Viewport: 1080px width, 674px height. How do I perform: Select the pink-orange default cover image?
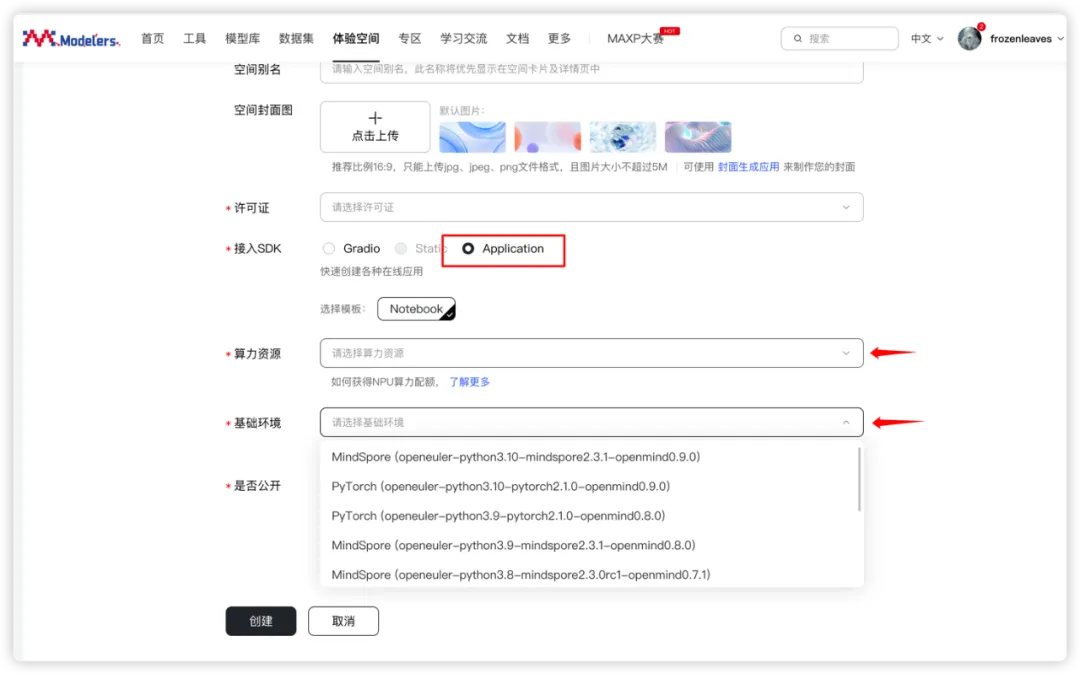pos(548,137)
